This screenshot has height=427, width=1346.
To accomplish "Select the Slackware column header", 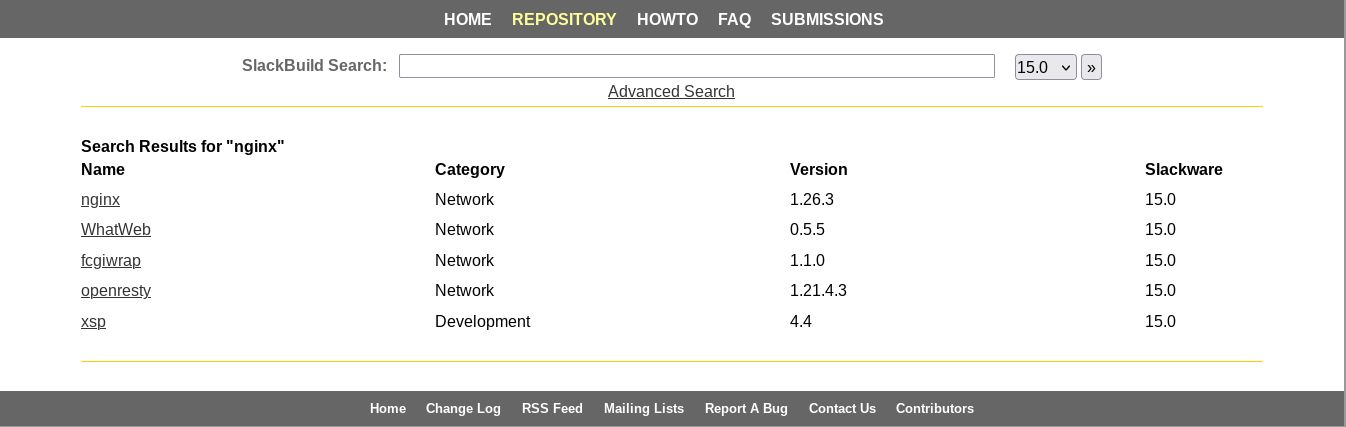I will click(x=1184, y=169).
